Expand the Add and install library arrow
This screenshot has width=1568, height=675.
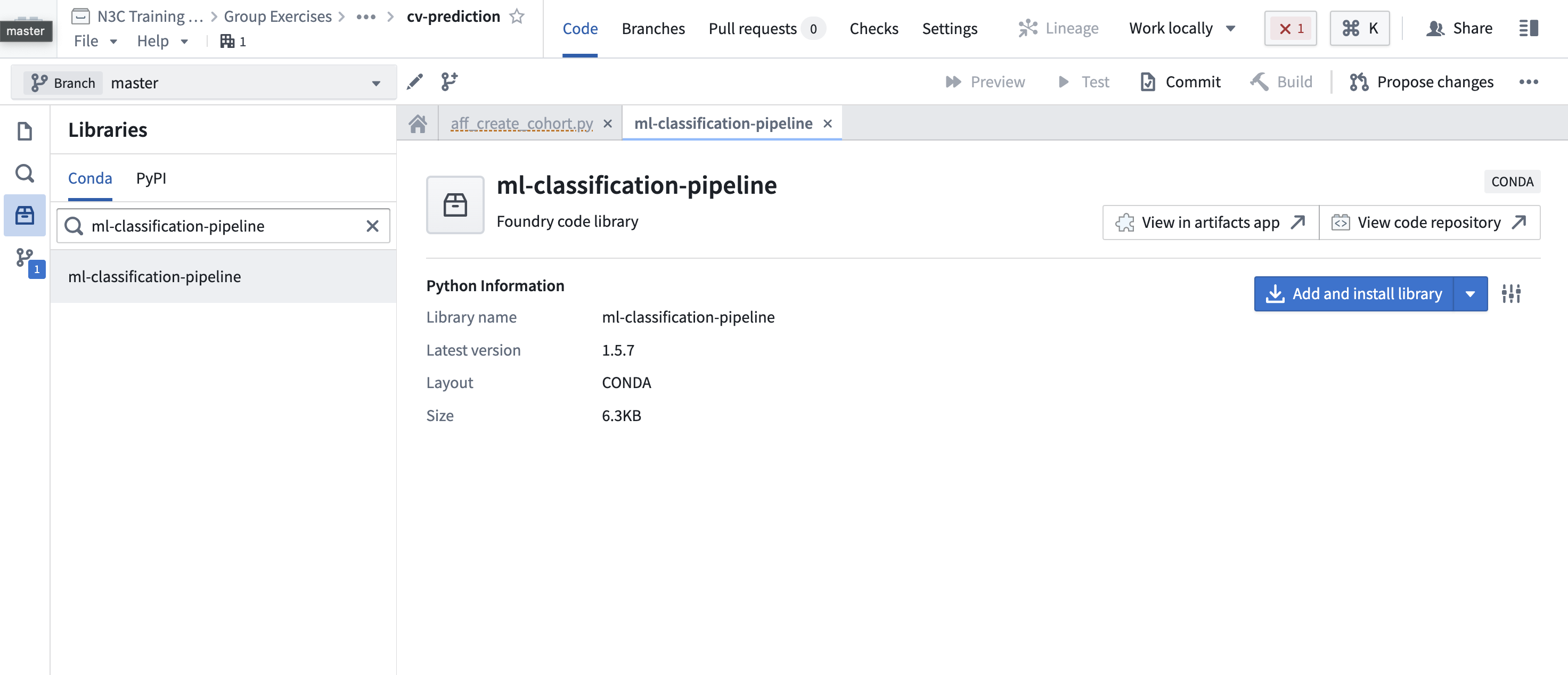coord(1471,294)
